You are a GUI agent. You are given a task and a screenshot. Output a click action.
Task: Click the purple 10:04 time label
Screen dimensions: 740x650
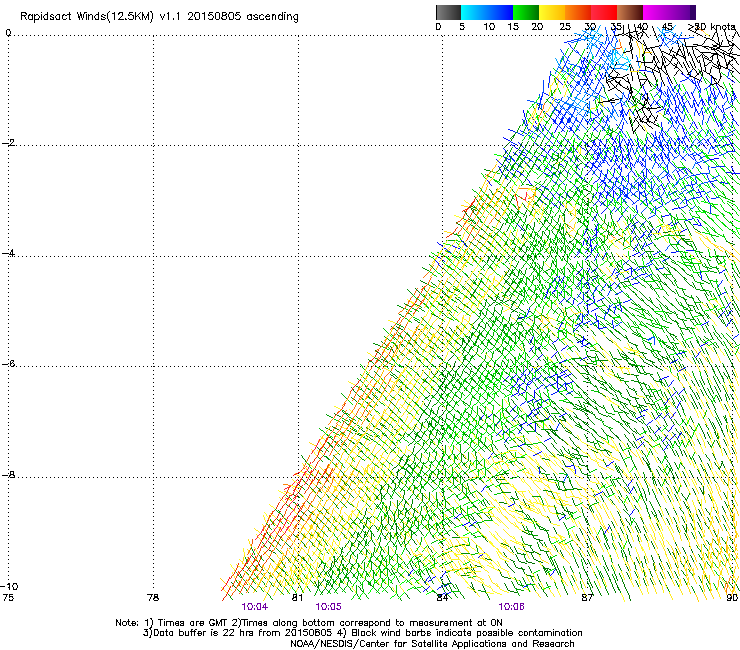(254, 607)
